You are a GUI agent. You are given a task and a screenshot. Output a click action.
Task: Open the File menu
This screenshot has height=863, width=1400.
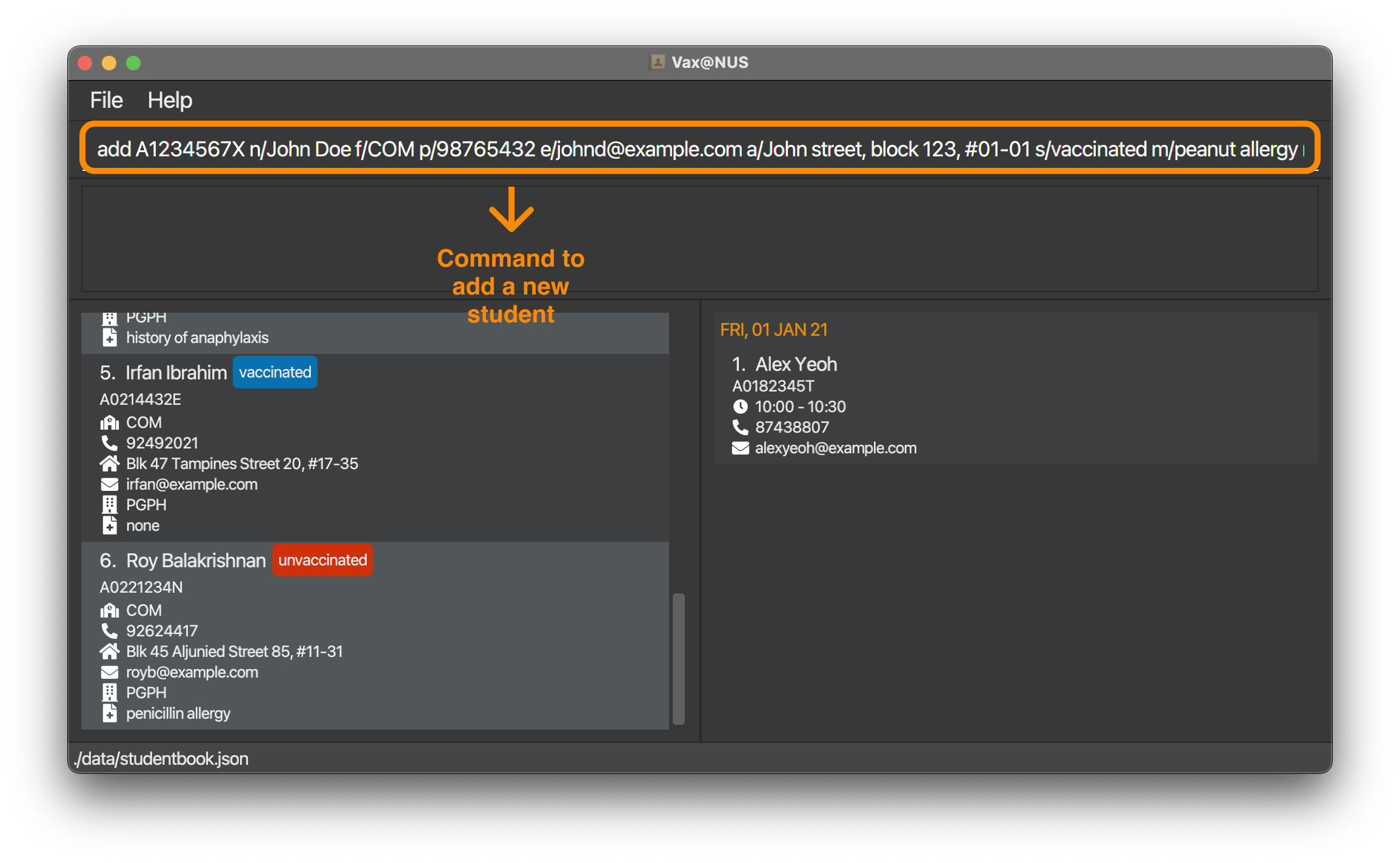(x=106, y=100)
